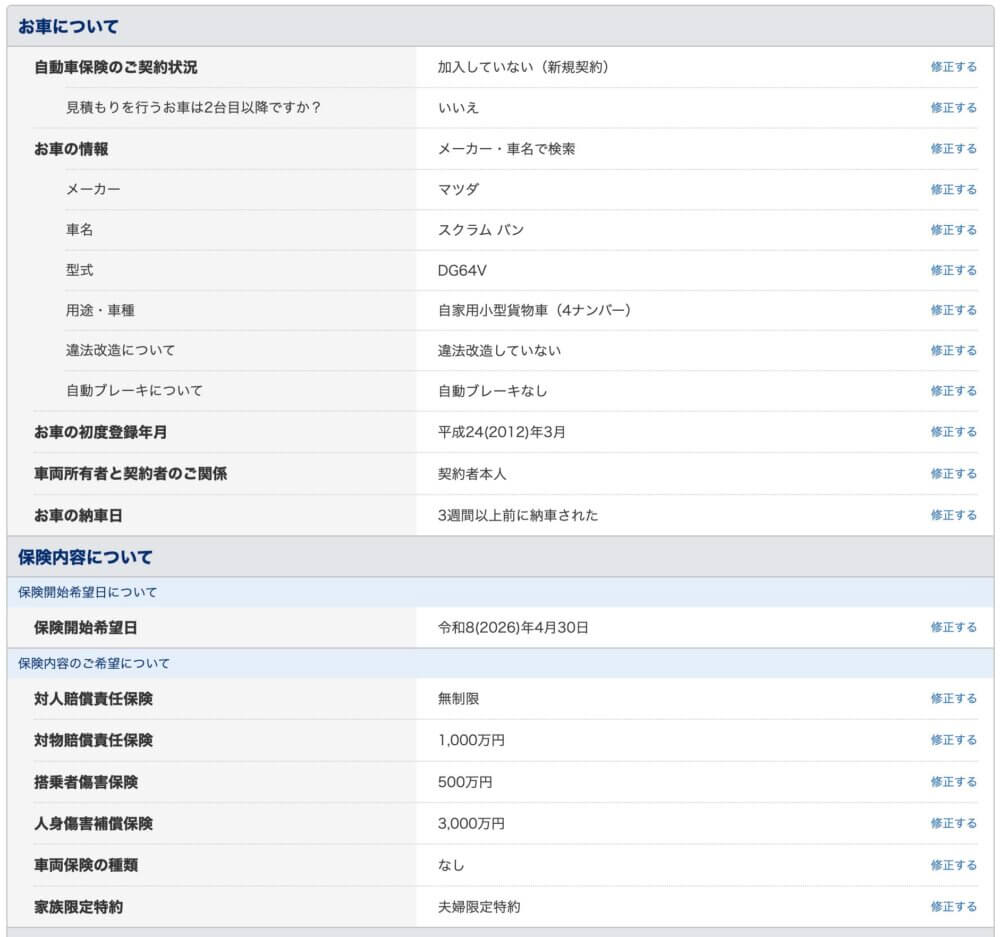Click 修正する beside 車名 スクラム バン
Viewport: 1000px width, 937px height.
click(953, 229)
